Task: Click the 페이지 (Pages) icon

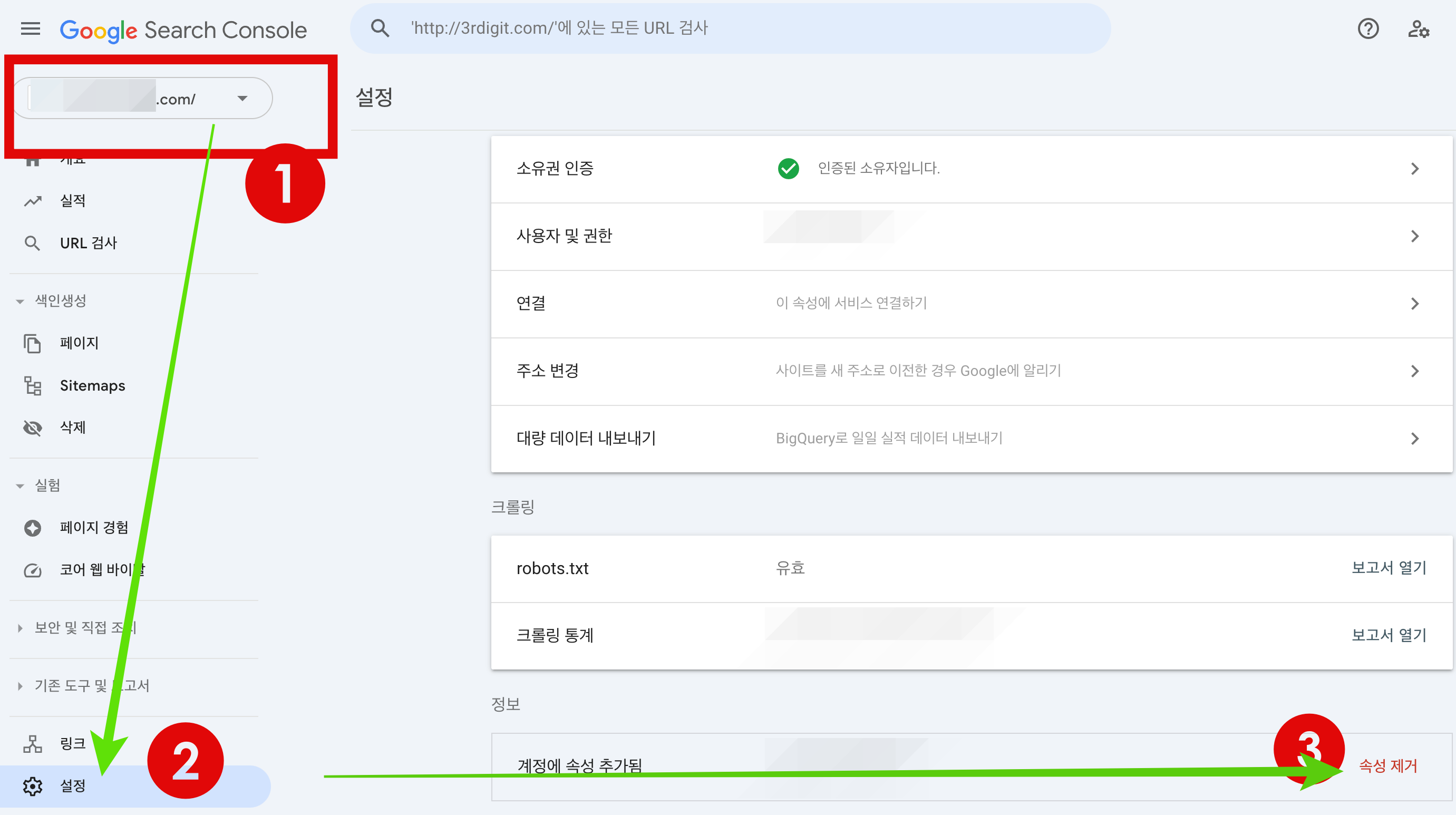Action: point(31,343)
